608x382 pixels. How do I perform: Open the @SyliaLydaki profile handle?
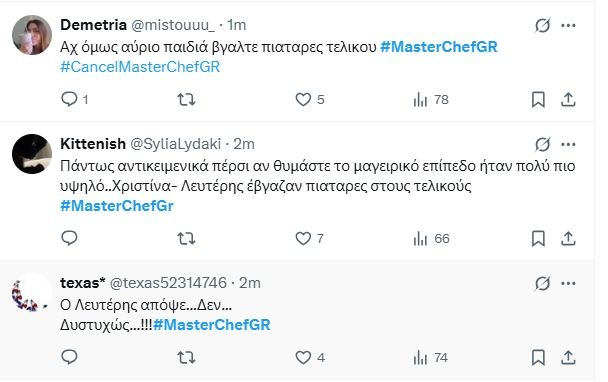176,144
